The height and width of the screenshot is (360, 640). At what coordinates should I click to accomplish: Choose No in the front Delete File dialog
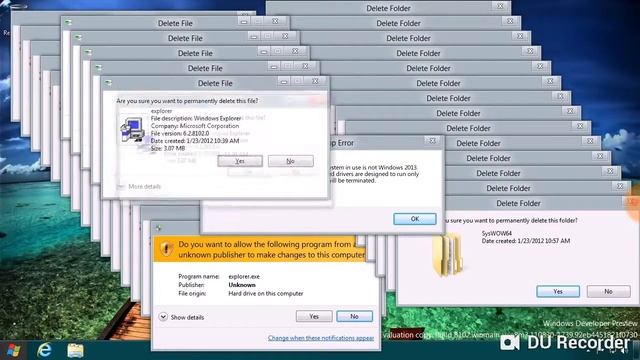(291, 161)
